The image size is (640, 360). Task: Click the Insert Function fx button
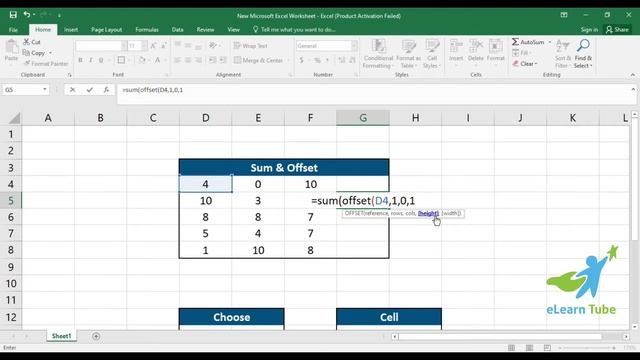[x=106, y=90]
